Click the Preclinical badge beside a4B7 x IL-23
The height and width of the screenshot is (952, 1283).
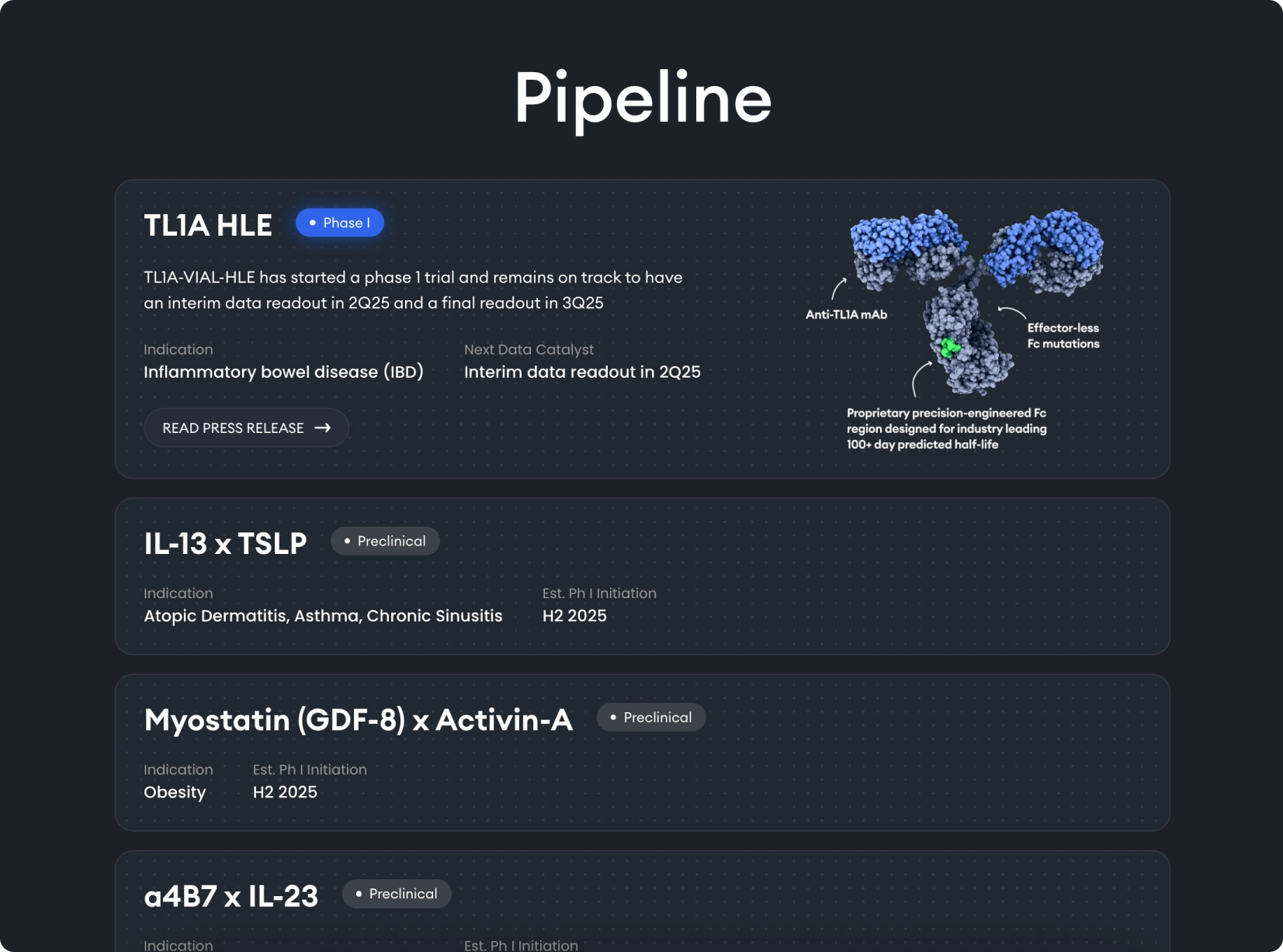pyautogui.click(x=397, y=894)
